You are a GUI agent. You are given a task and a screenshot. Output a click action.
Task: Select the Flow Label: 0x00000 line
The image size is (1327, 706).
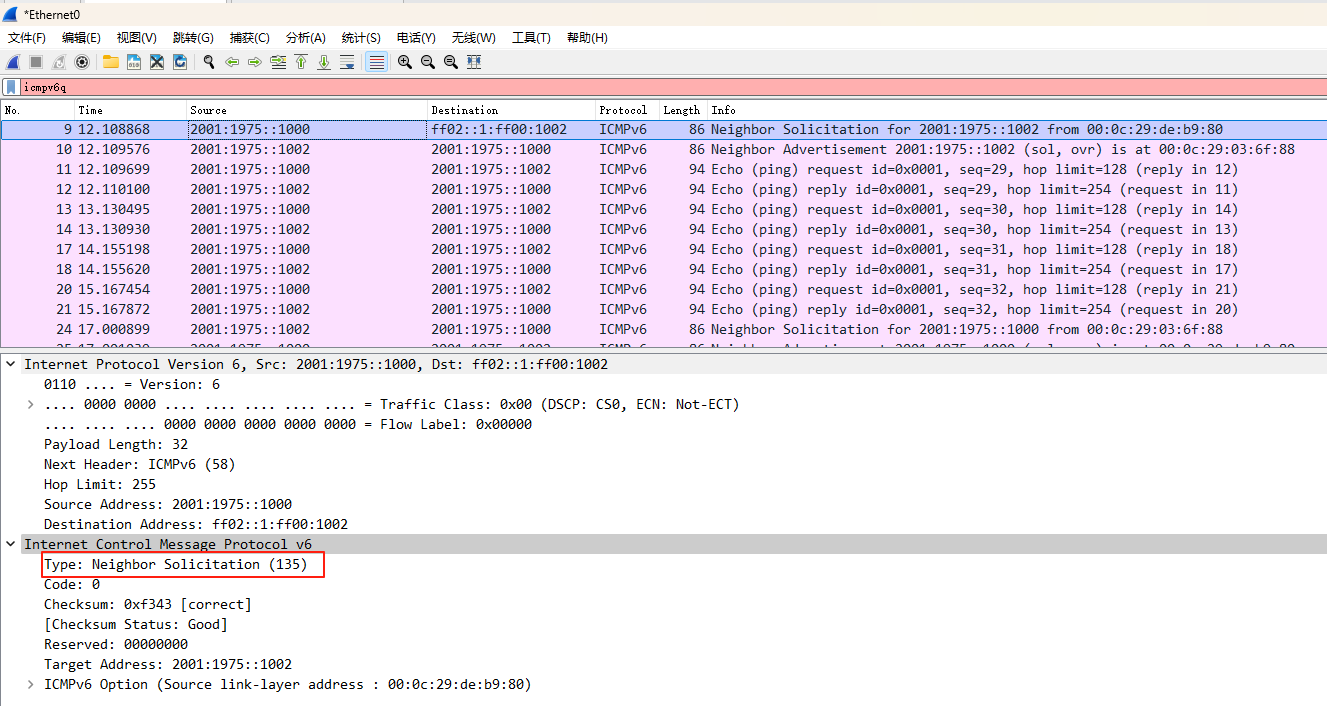pyautogui.click(x=288, y=424)
